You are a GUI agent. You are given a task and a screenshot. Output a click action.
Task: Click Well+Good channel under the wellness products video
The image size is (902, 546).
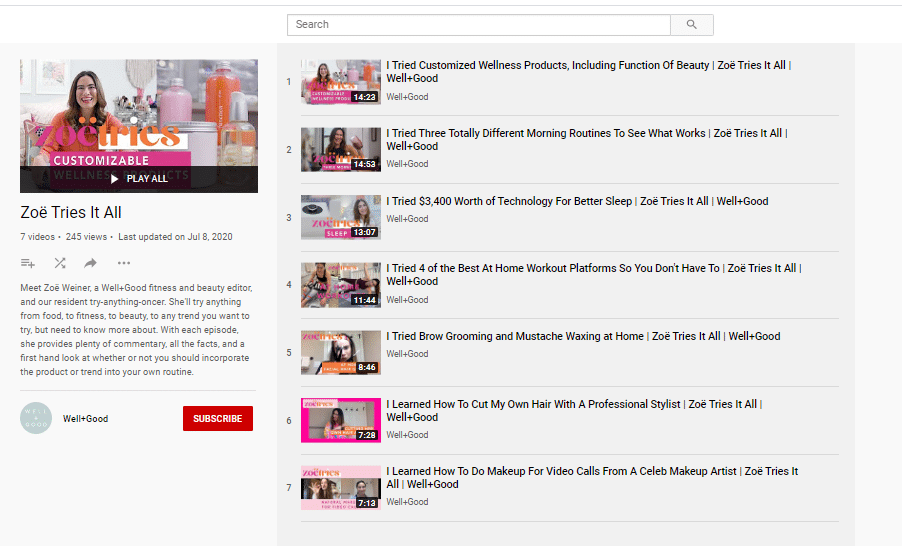[407, 97]
